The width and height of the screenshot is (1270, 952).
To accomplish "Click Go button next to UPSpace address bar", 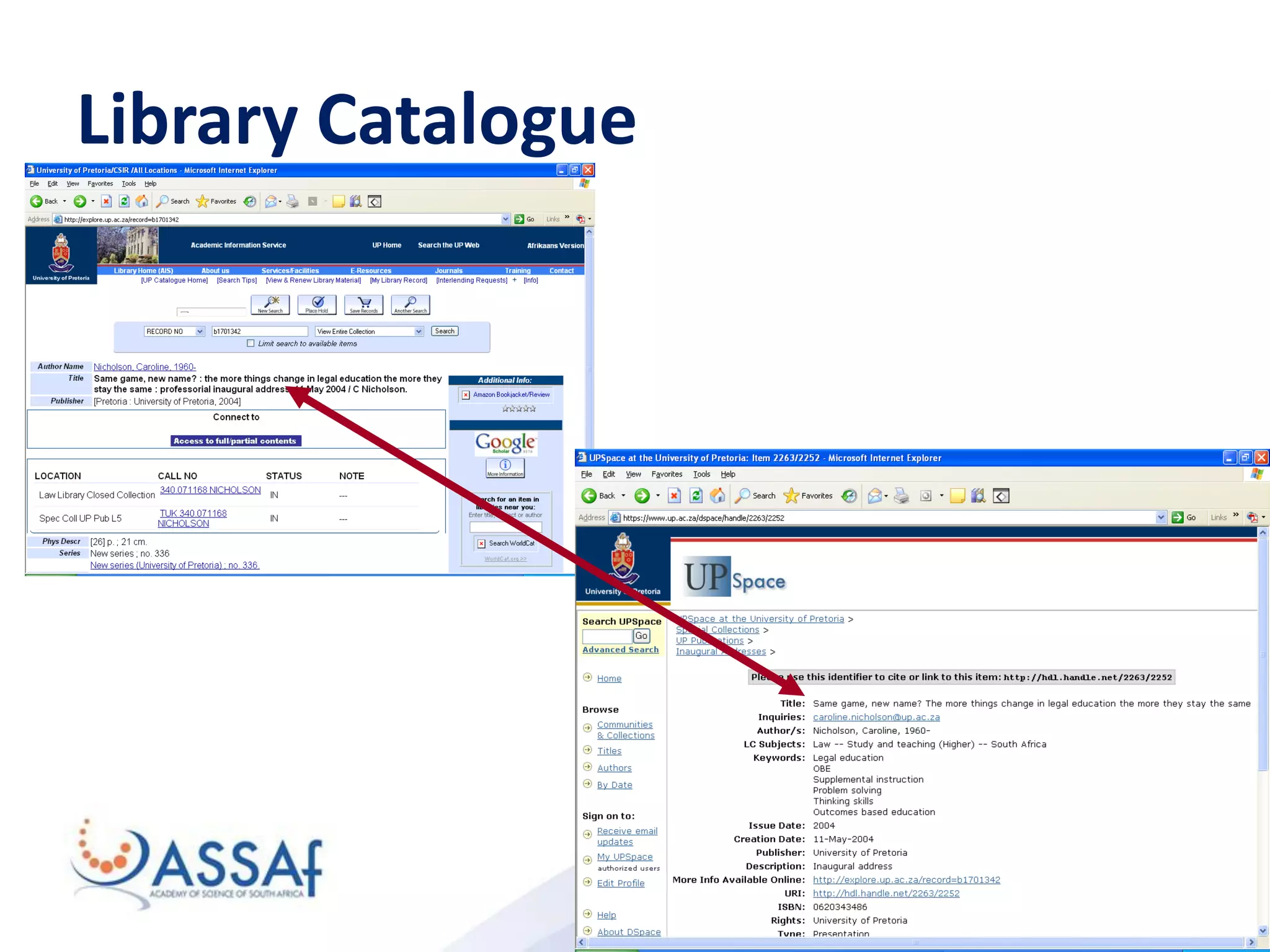I will pyautogui.click(x=1184, y=518).
